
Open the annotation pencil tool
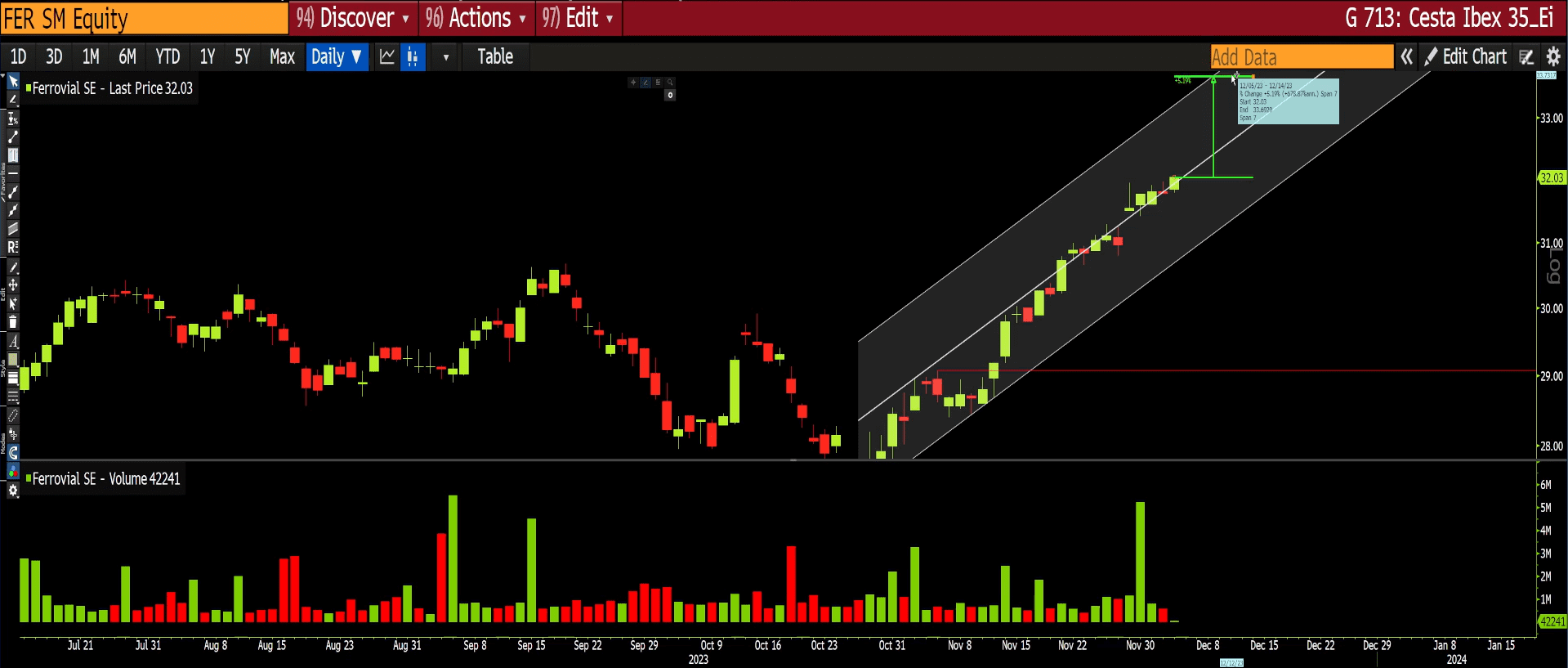coord(13,100)
